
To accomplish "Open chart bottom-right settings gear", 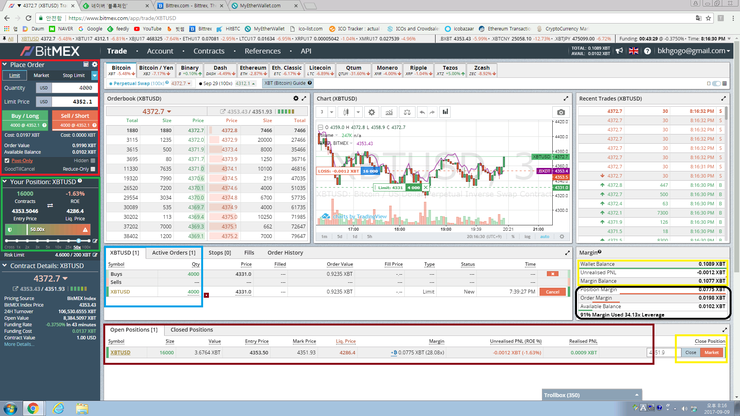I will pos(562,237).
